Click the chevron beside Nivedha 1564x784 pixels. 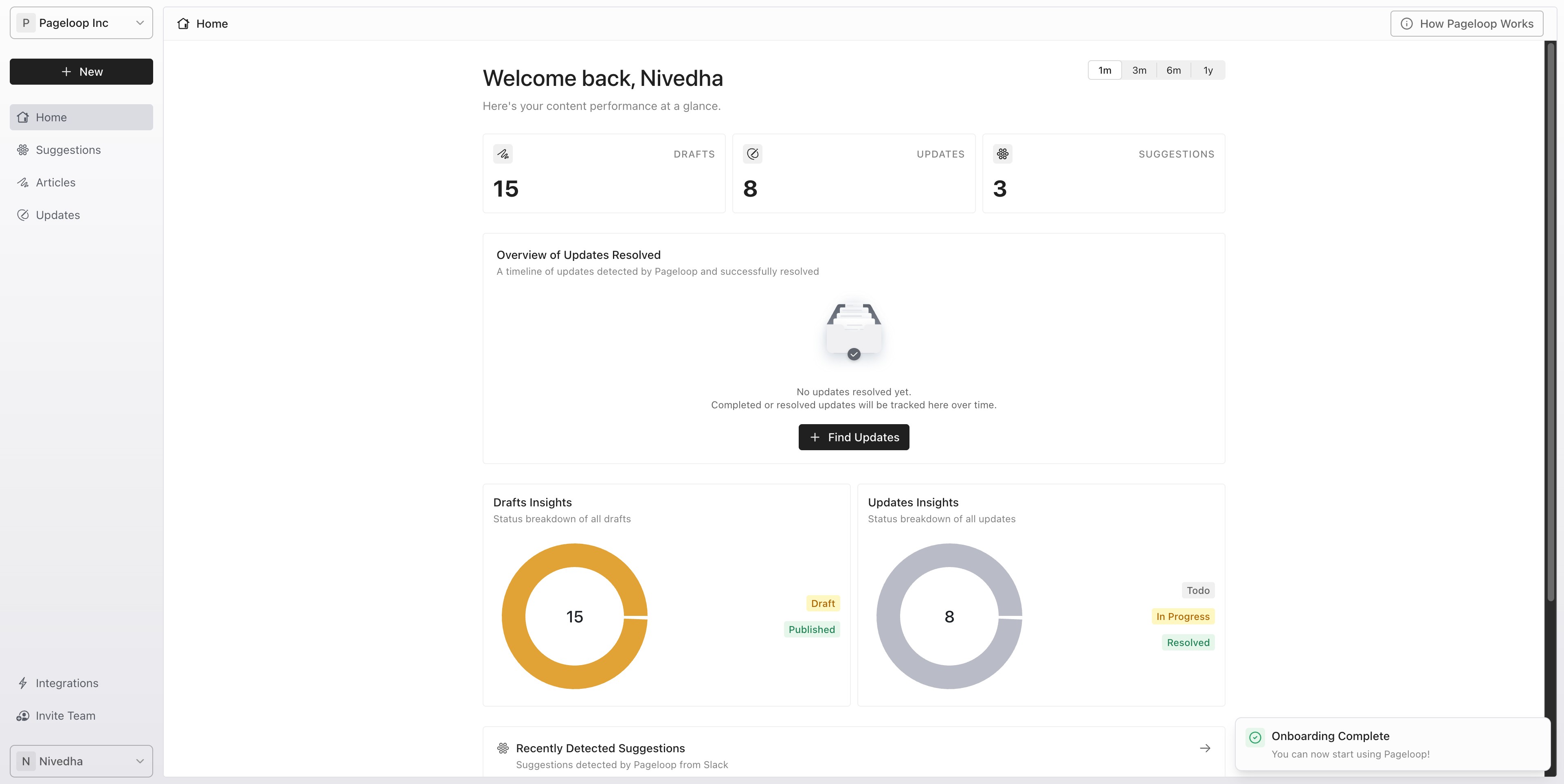(140, 761)
